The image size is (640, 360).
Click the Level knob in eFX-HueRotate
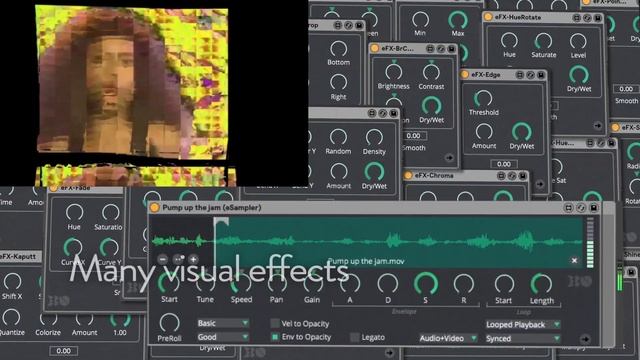(578, 41)
